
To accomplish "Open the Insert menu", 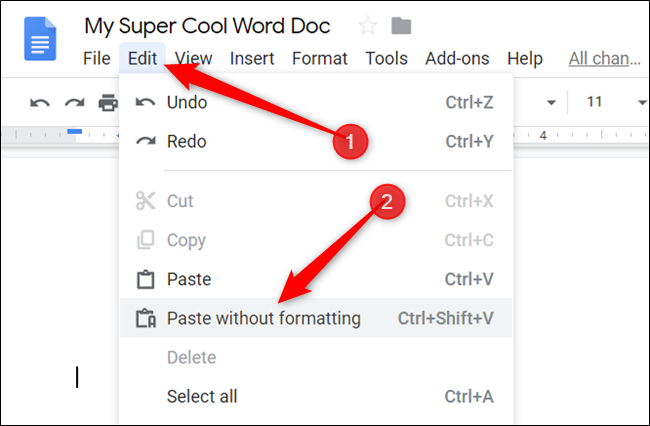I will point(252,58).
